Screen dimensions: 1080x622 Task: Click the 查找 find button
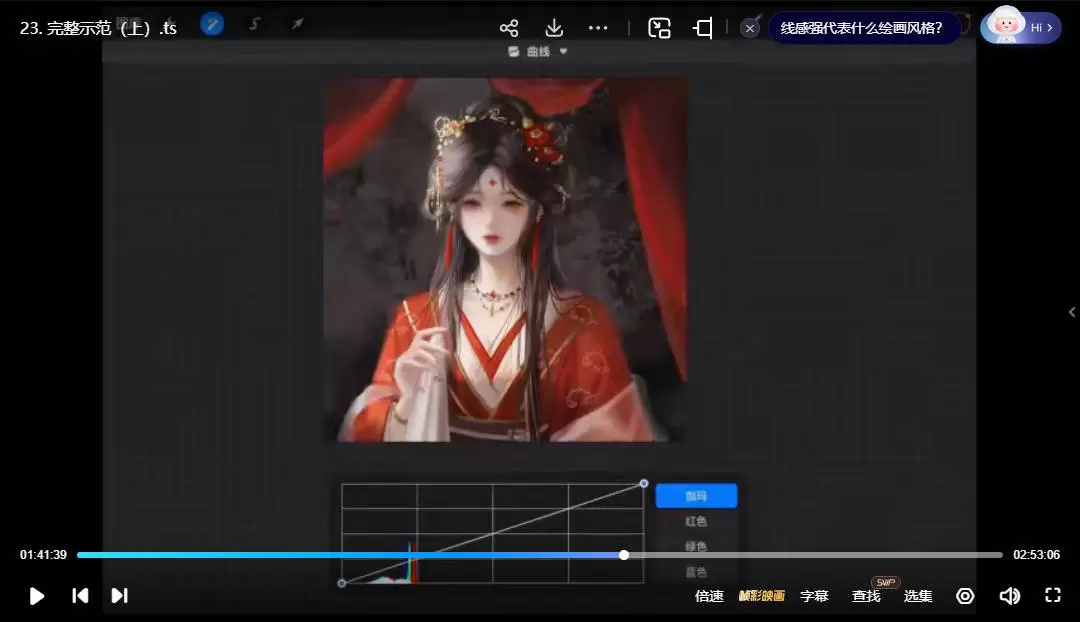865,596
